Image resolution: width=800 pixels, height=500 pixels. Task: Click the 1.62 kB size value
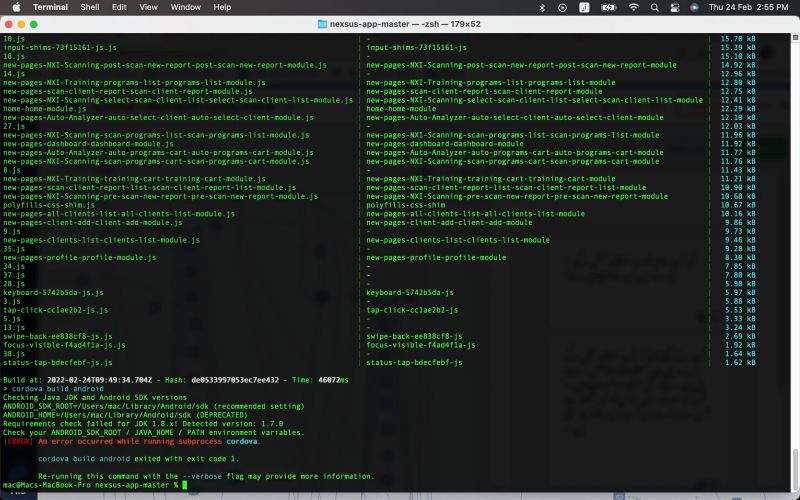(740, 363)
